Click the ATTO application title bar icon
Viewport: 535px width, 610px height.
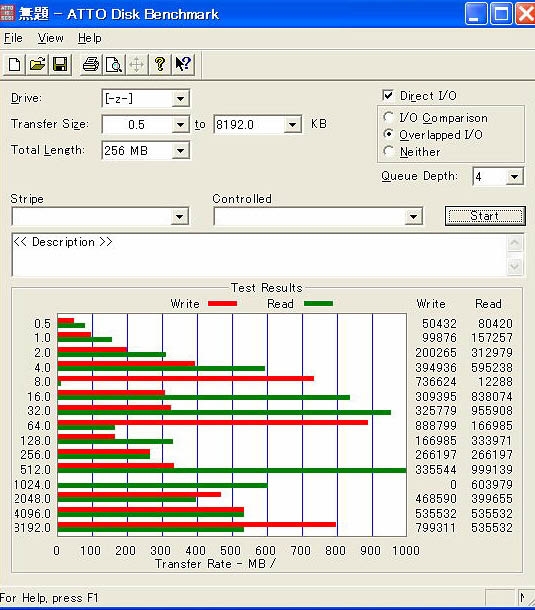click(7, 13)
